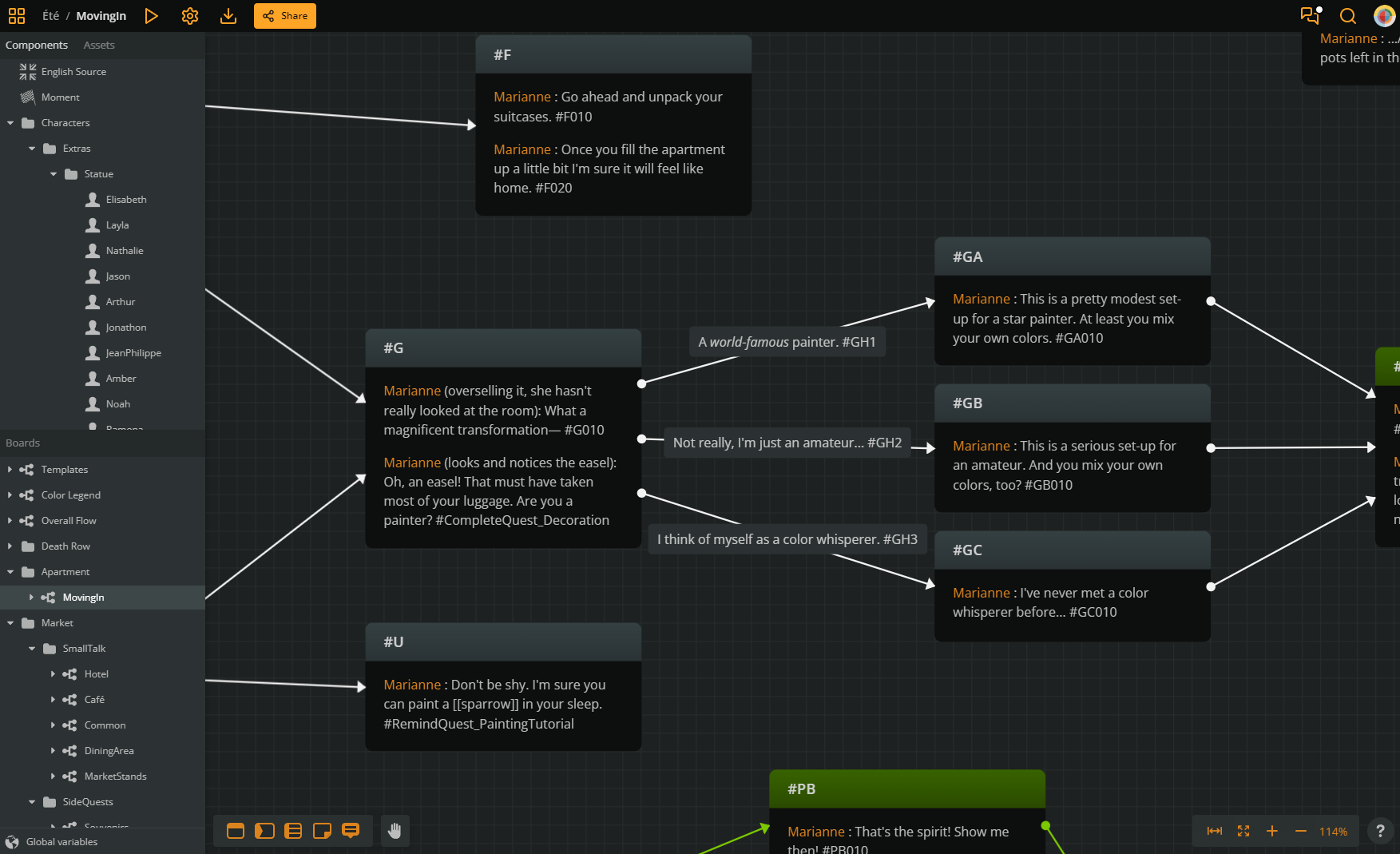Select the green #PB element header
This screenshot has width=1400, height=854.
click(907, 789)
